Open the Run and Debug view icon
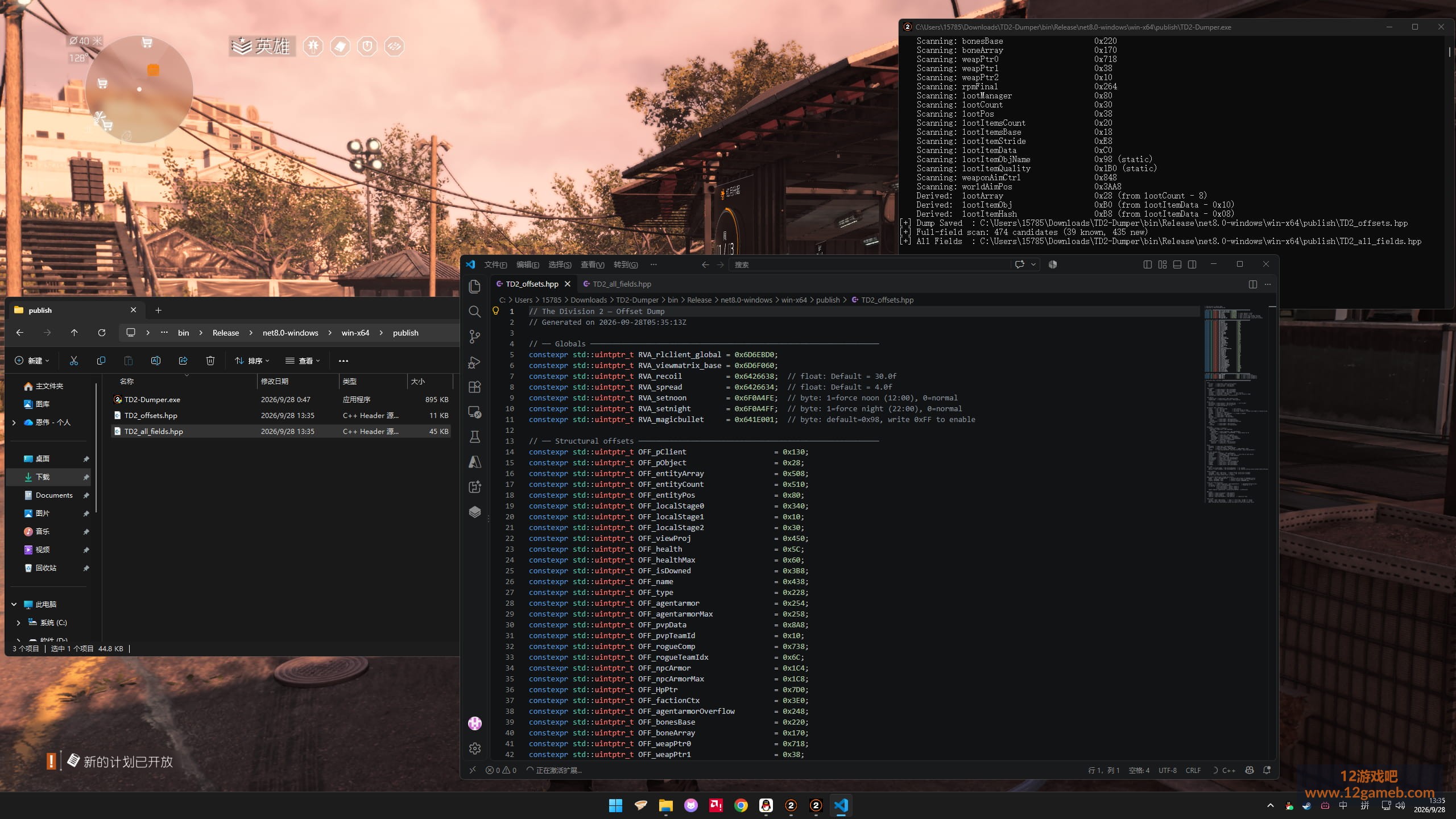1456x819 pixels. tap(475, 362)
